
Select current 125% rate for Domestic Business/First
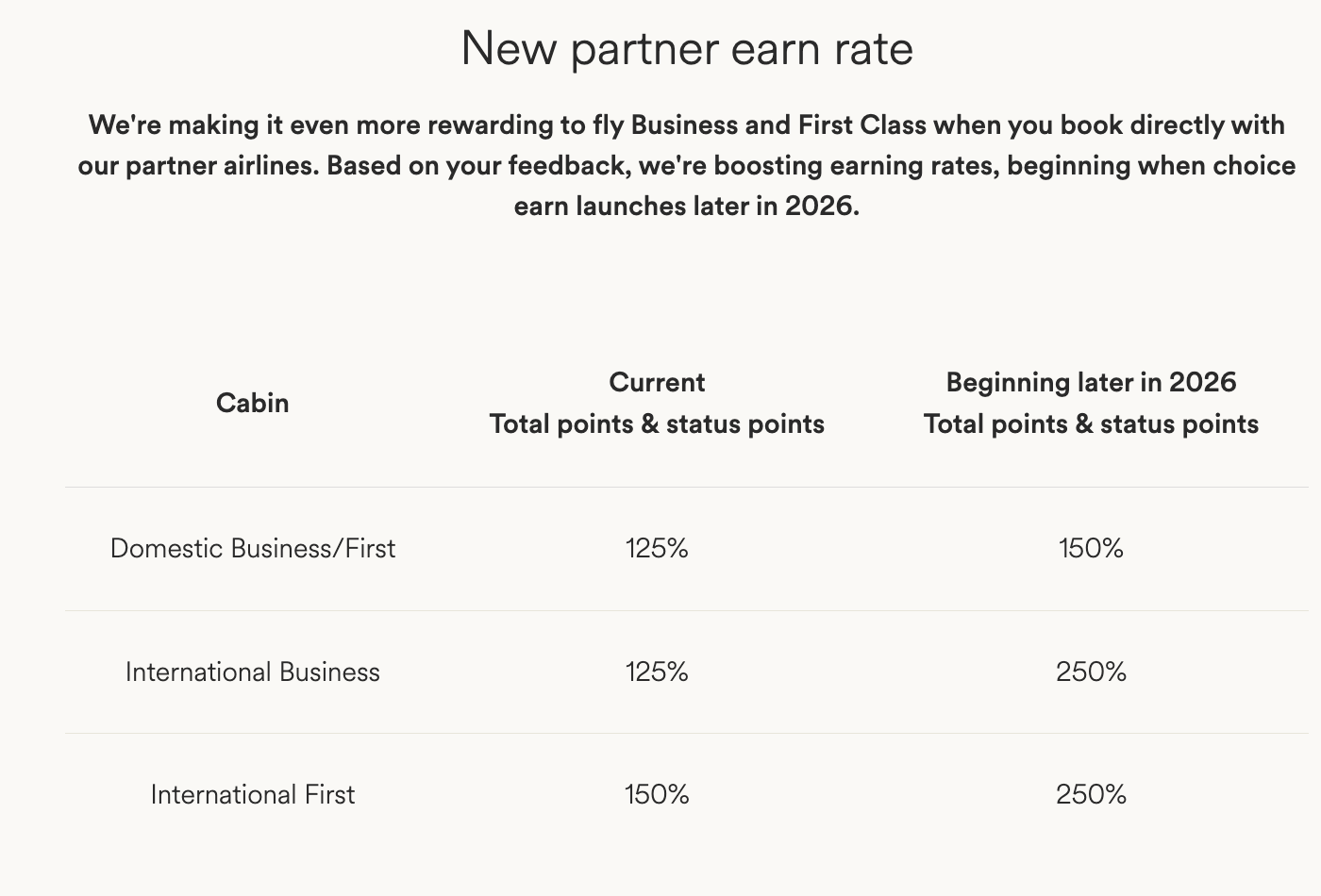click(x=657, y=548)
